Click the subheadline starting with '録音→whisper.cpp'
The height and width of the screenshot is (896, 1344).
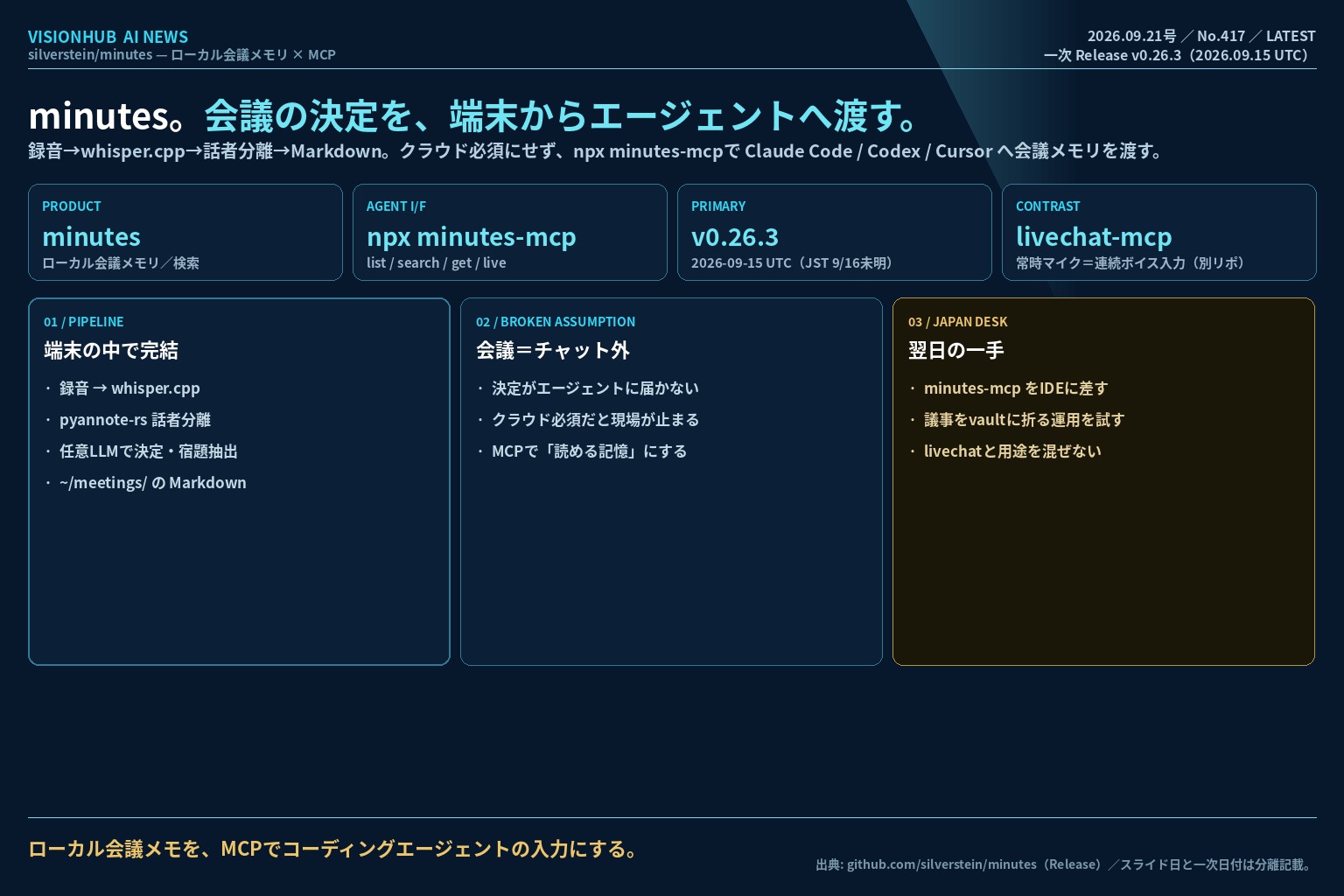pyautogui.click(x=598, y=150)
